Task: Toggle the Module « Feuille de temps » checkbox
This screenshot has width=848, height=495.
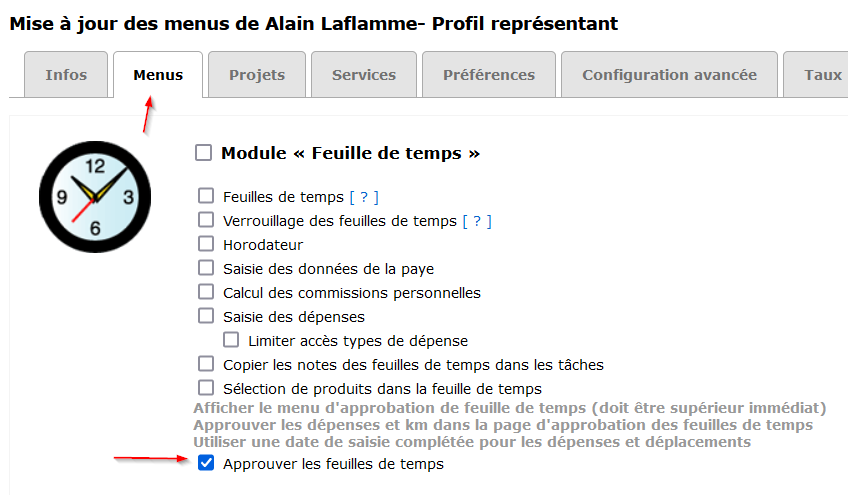Action: [x=204, y=153]
